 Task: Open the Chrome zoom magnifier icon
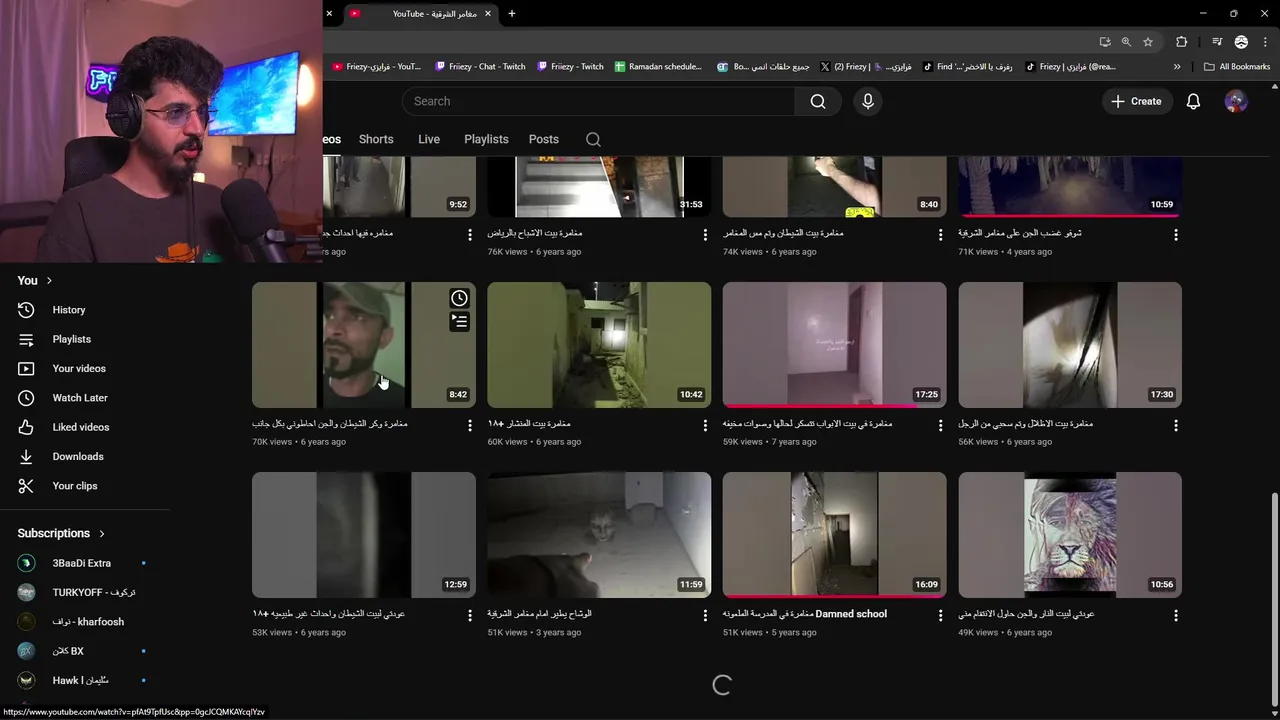point(1126,42)
